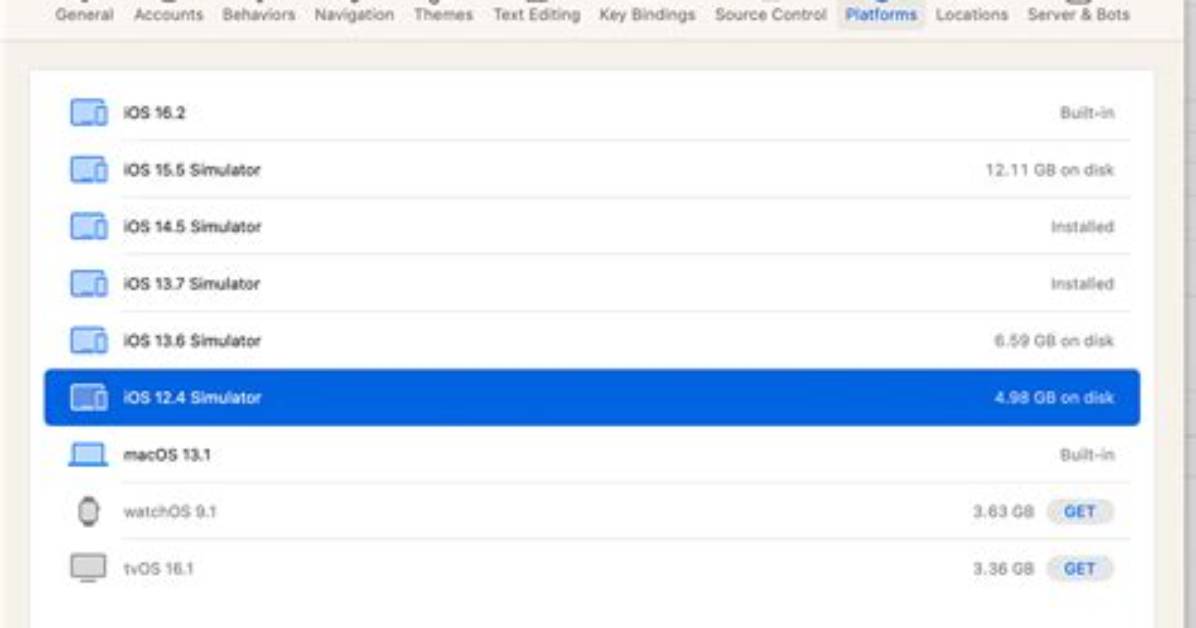
Task: Click the iOS 13.6 Simulator device icon
Action: pos(88,340)
